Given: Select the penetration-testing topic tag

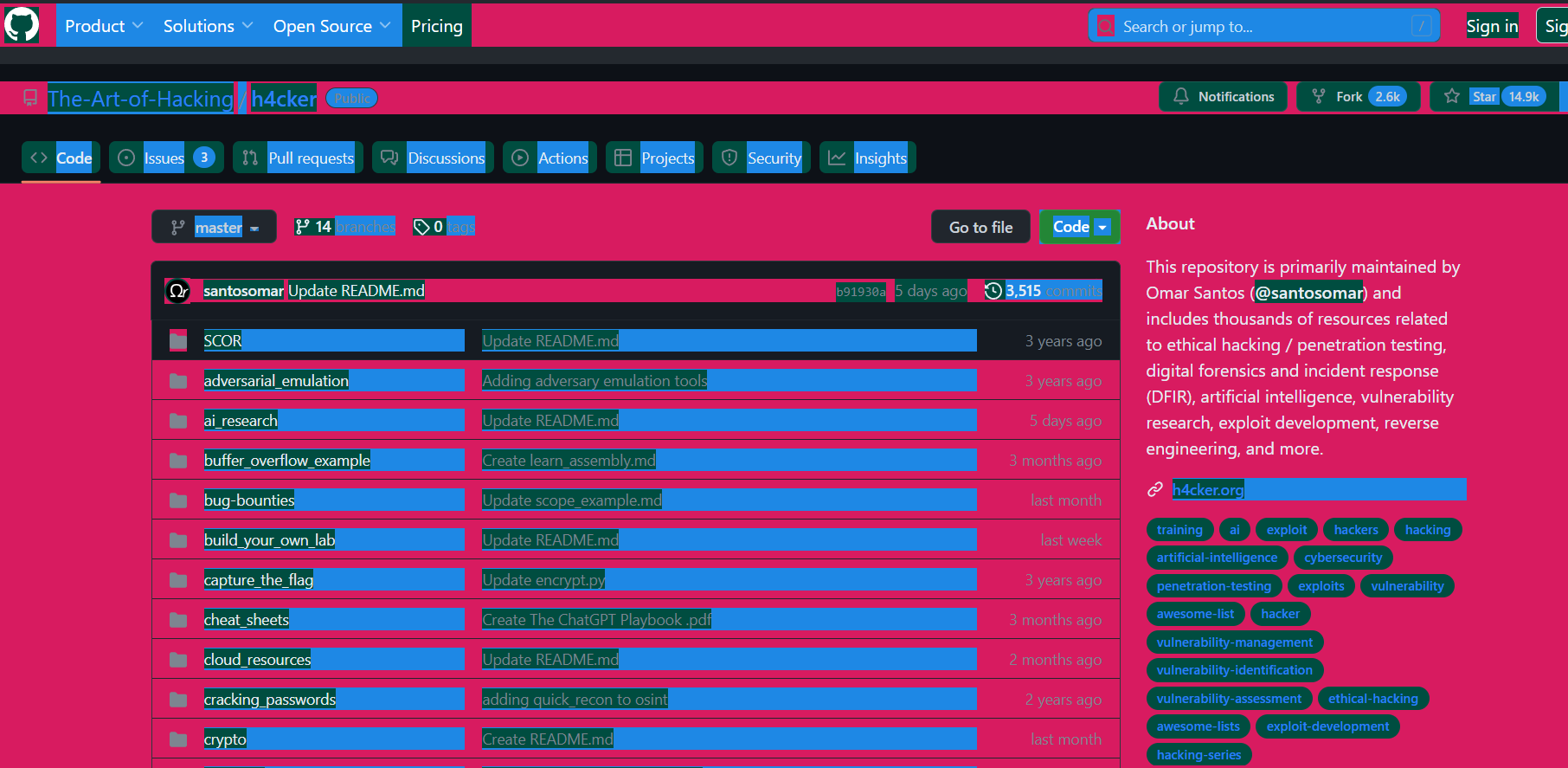Looking at the screenshot, I should (x=1213, y=586).
